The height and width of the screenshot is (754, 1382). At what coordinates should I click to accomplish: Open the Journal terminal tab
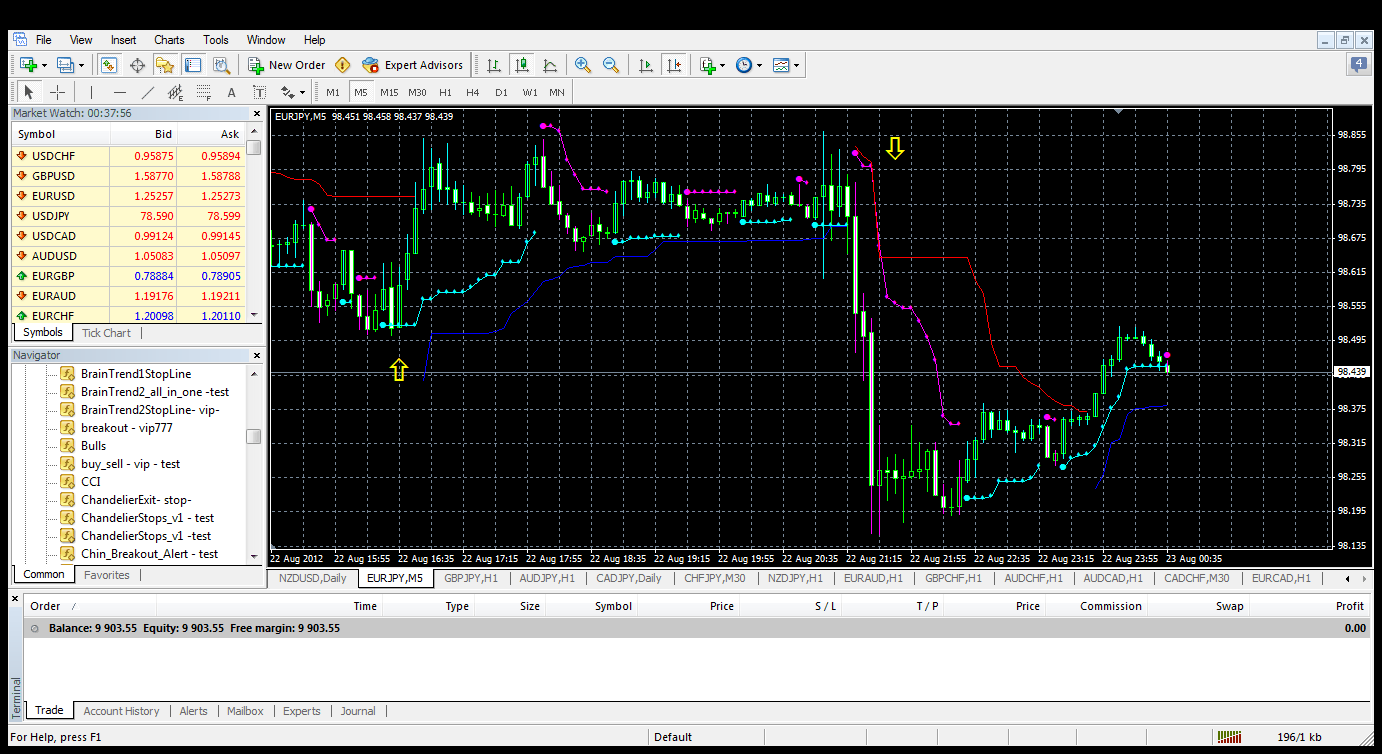(358, 711)
